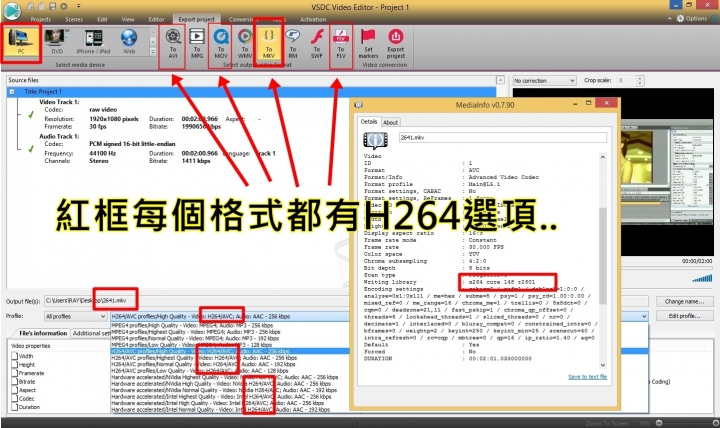
Task: Click the Set markers flag icon
Action: click(x=368, y=44)
